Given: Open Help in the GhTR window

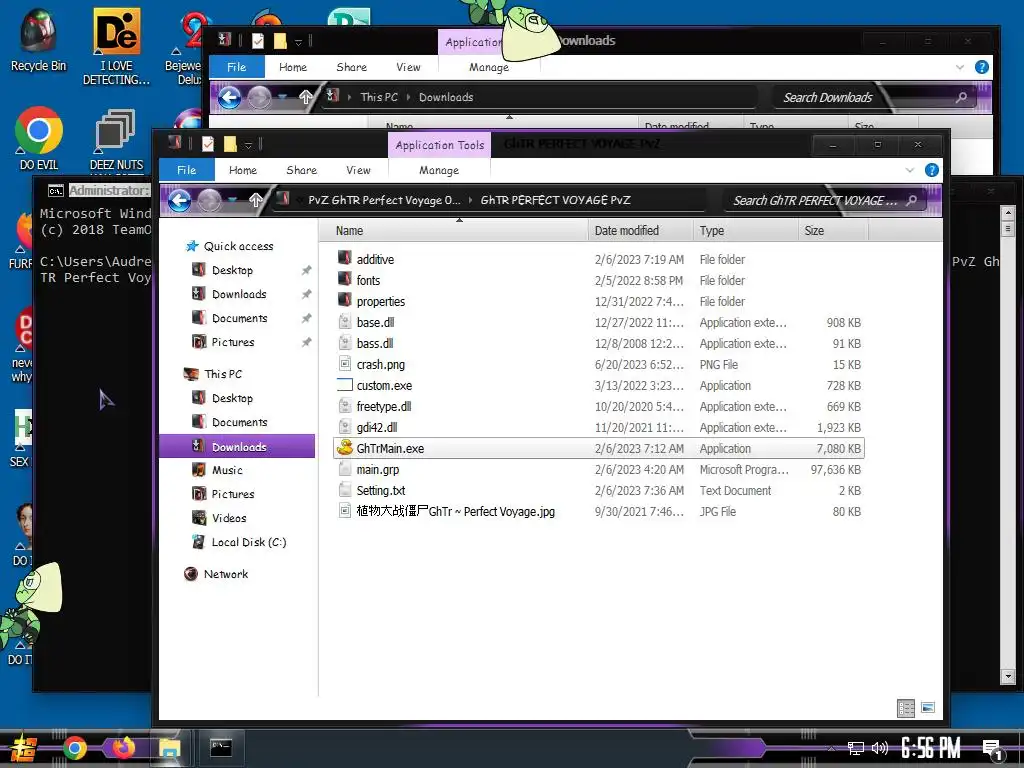Looking at the screenshot, I should coord(932,170).
